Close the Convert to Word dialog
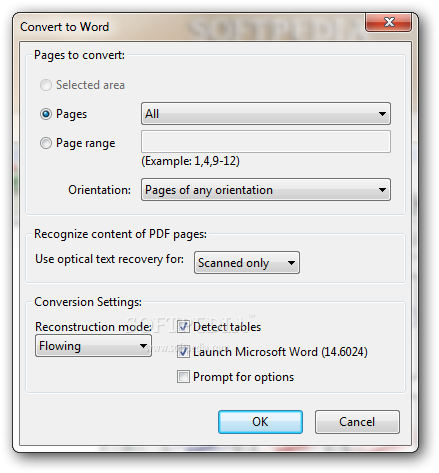The image size is (439, 473). 388,22
